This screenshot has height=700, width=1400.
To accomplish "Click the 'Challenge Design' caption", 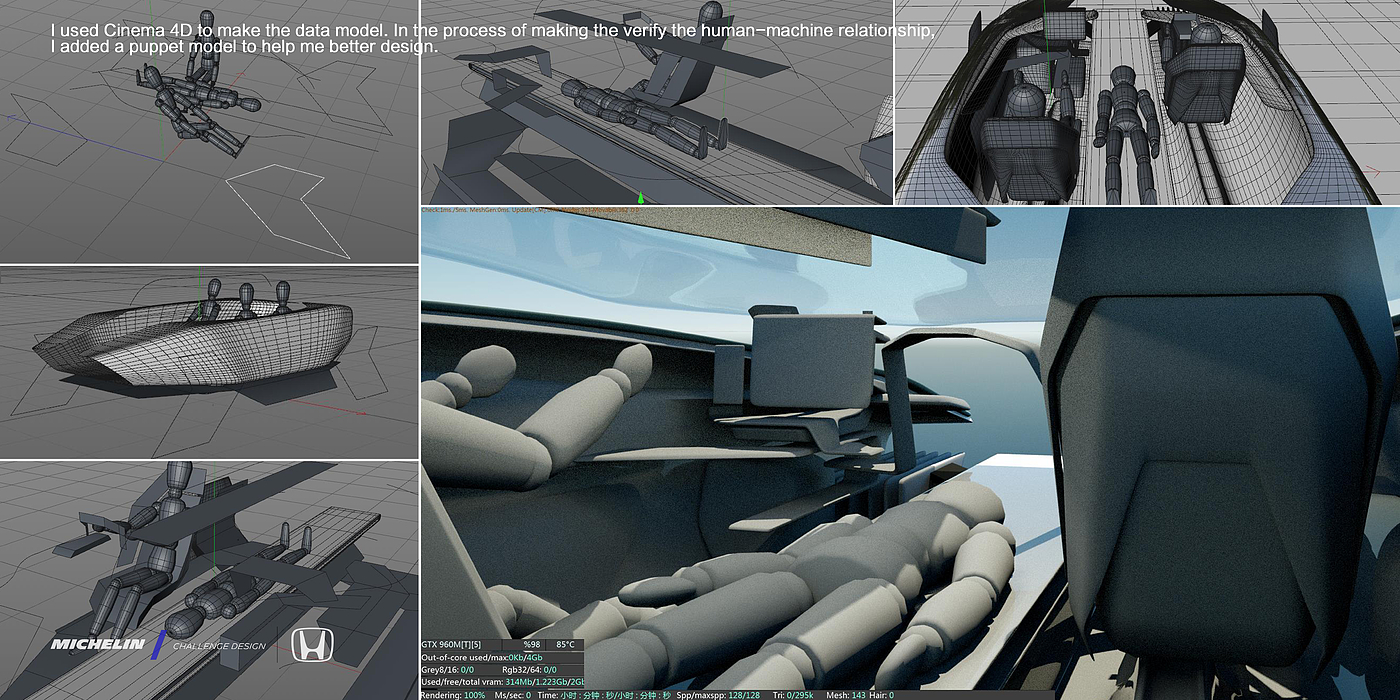I will 219,646.
